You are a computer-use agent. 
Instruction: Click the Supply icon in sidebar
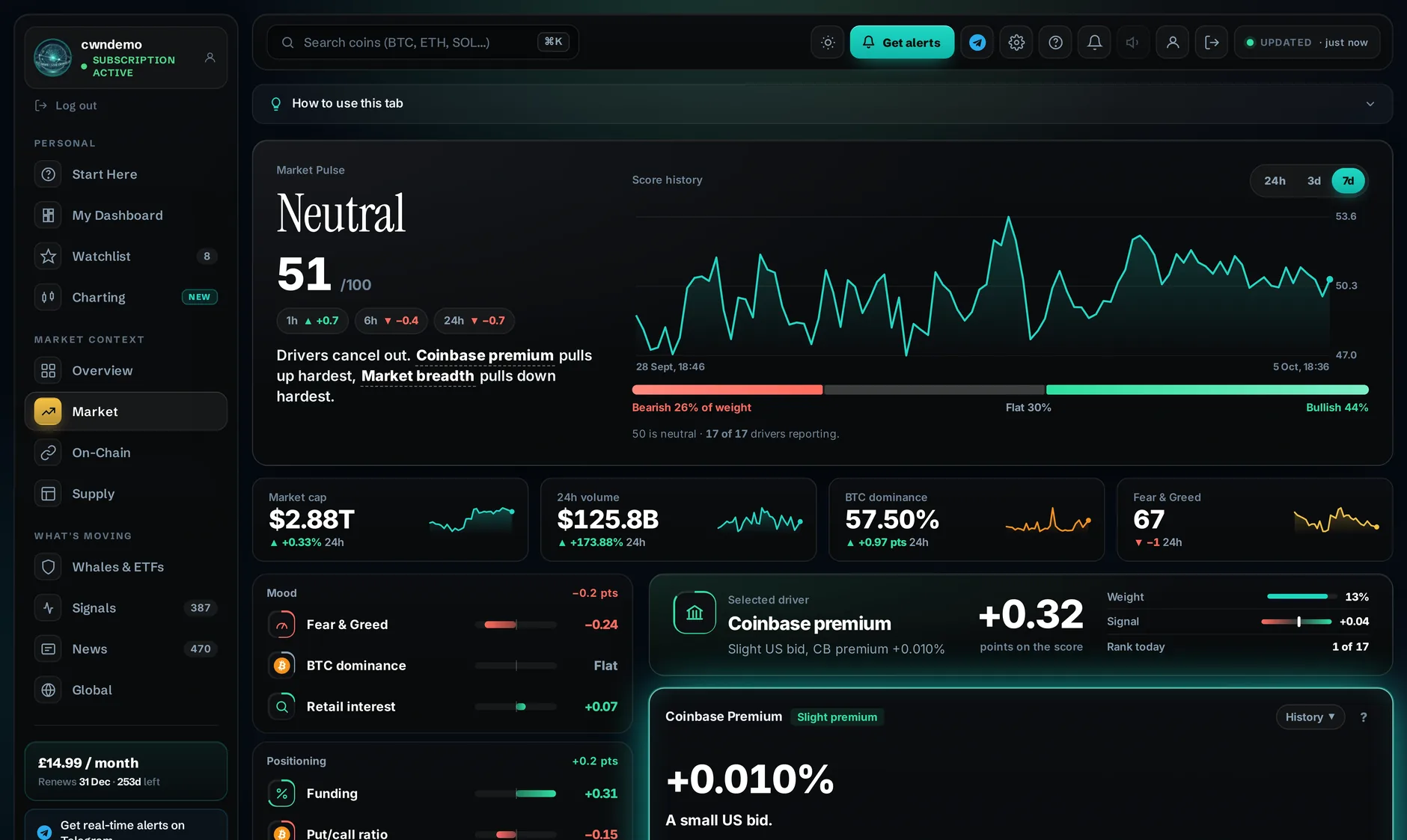pos(49,494)
